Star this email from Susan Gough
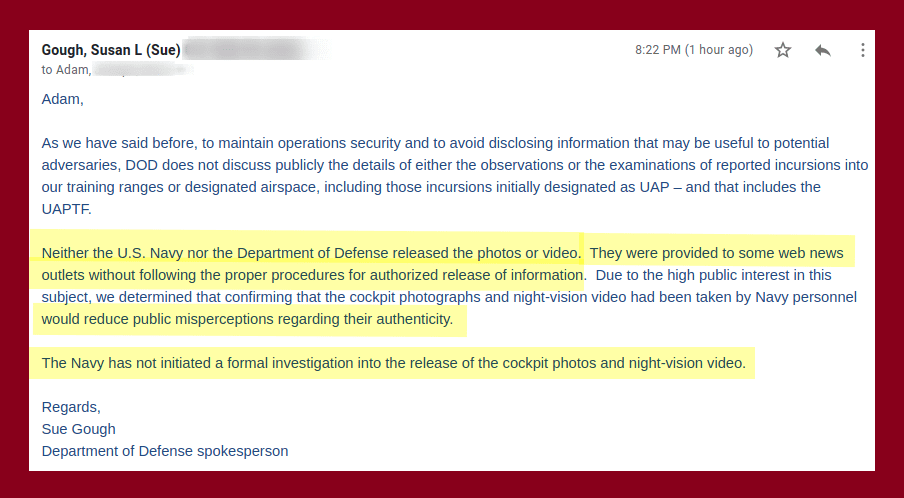This screenshot has height=498, width=904. [782, 50]
